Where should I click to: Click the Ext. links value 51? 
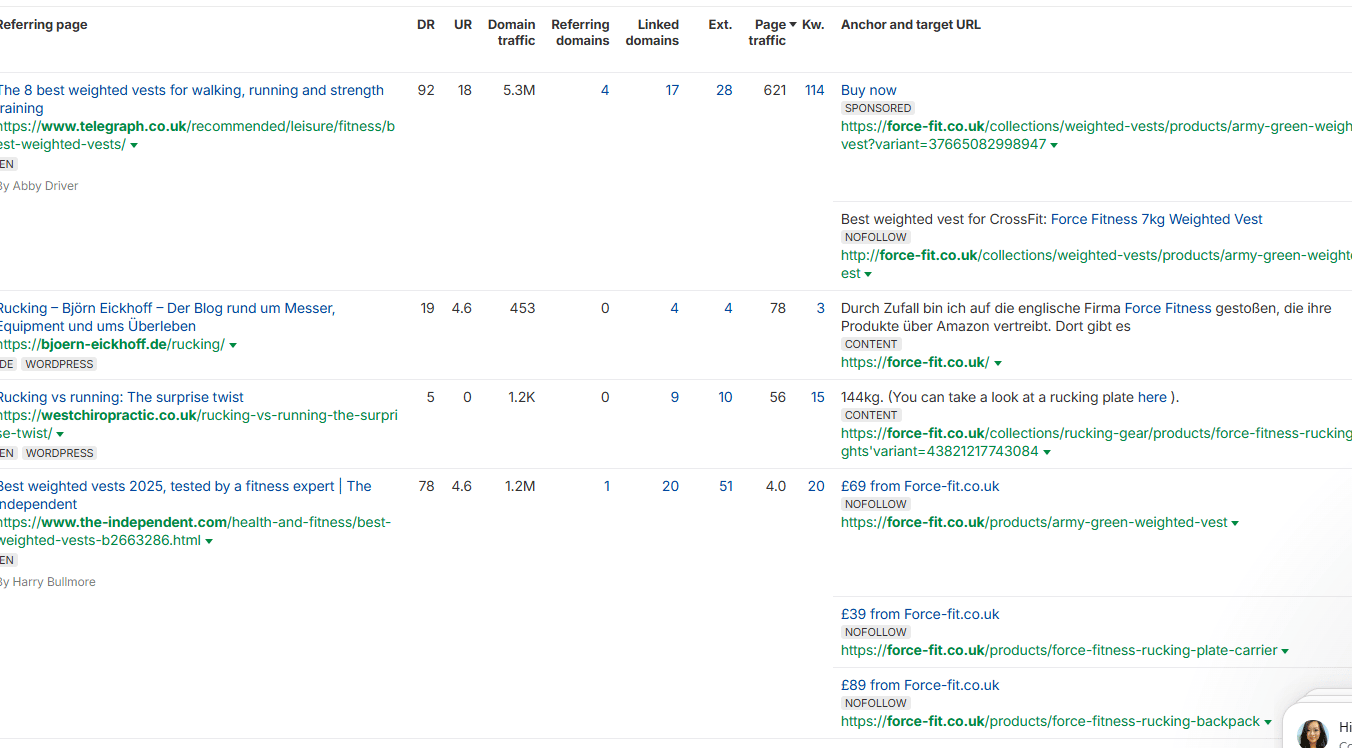tap(725, 486)
